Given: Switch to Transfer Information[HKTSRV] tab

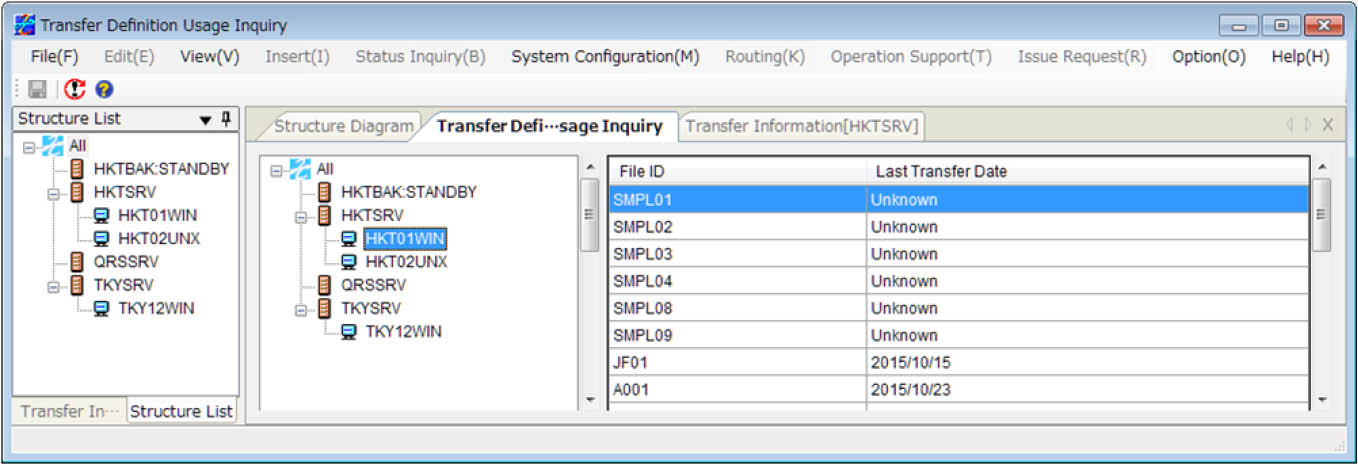Looking at the screenshot, I should 801,126.
